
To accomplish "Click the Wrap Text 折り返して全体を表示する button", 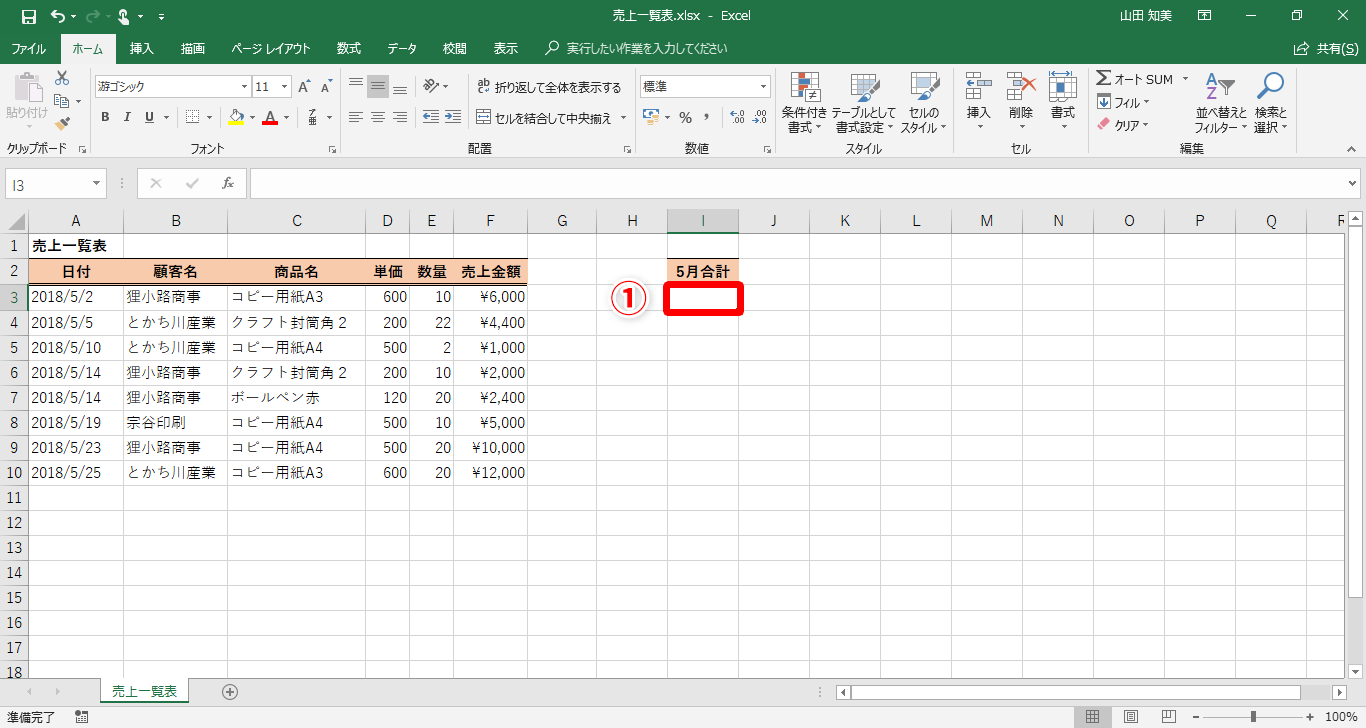I will coord(549,87).
